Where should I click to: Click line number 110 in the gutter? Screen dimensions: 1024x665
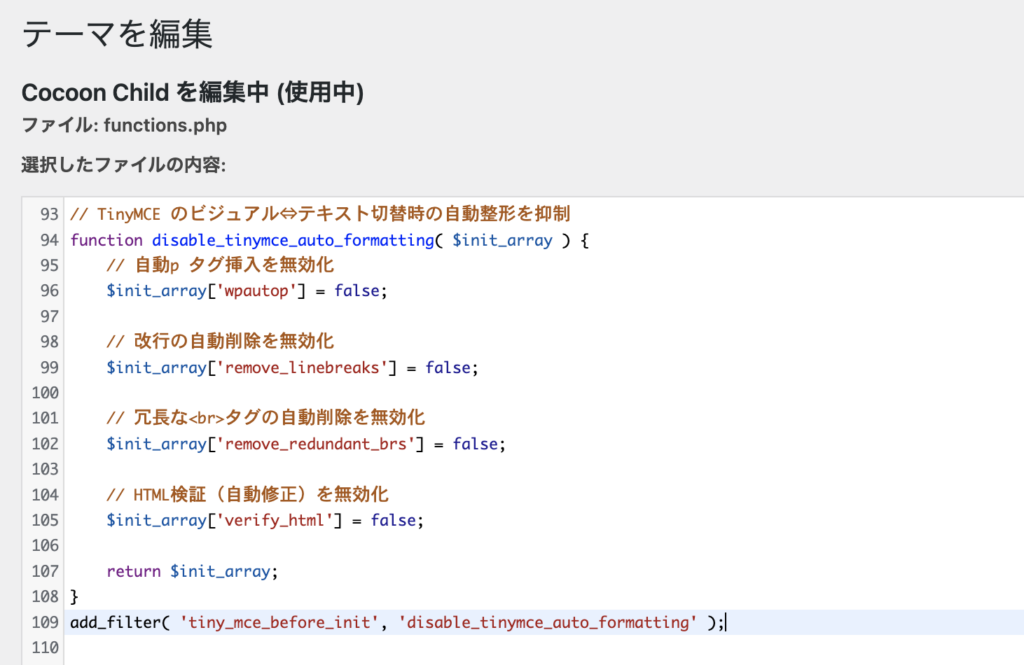45,647
